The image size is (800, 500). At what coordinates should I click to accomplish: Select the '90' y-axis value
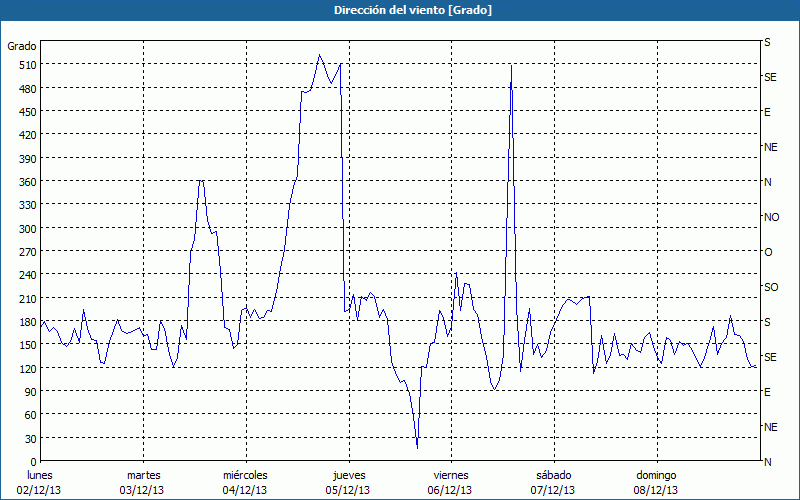point(31,392)
